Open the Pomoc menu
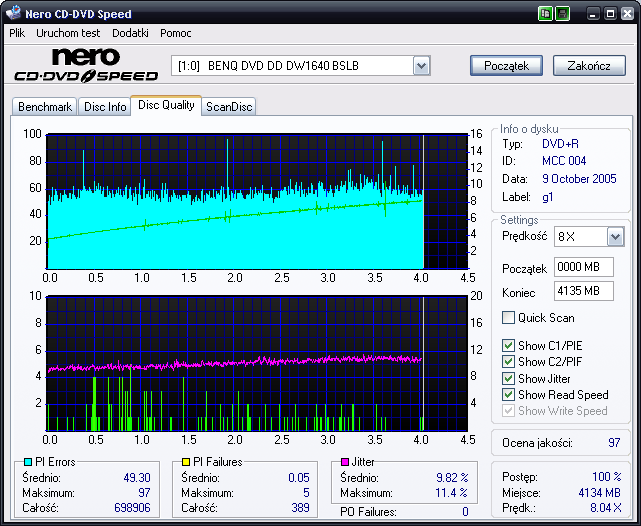Viewport: 641px width, 526px height. pos(175,33)
